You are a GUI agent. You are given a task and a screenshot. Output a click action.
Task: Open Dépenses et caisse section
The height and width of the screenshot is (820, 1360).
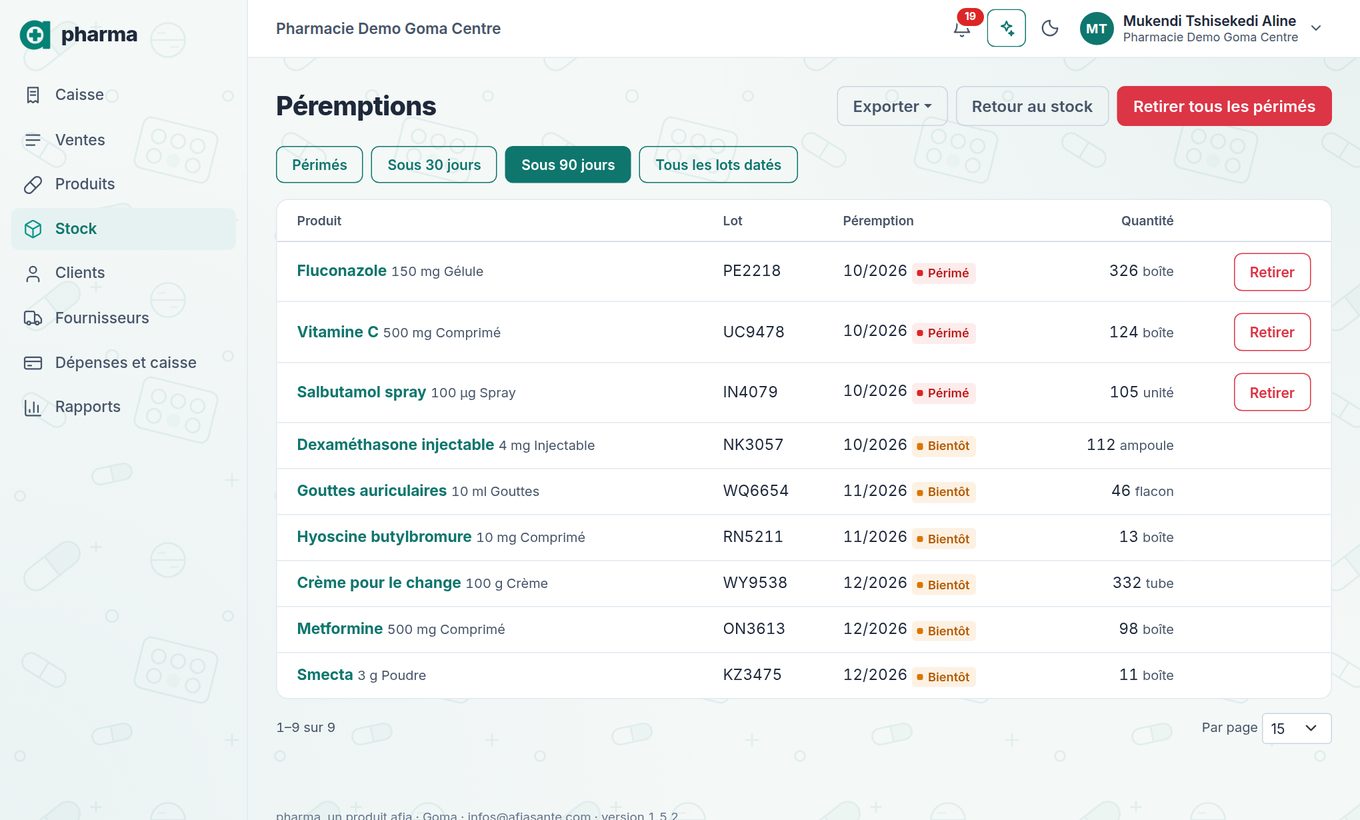pyautogui.click(x=124, y=363)
